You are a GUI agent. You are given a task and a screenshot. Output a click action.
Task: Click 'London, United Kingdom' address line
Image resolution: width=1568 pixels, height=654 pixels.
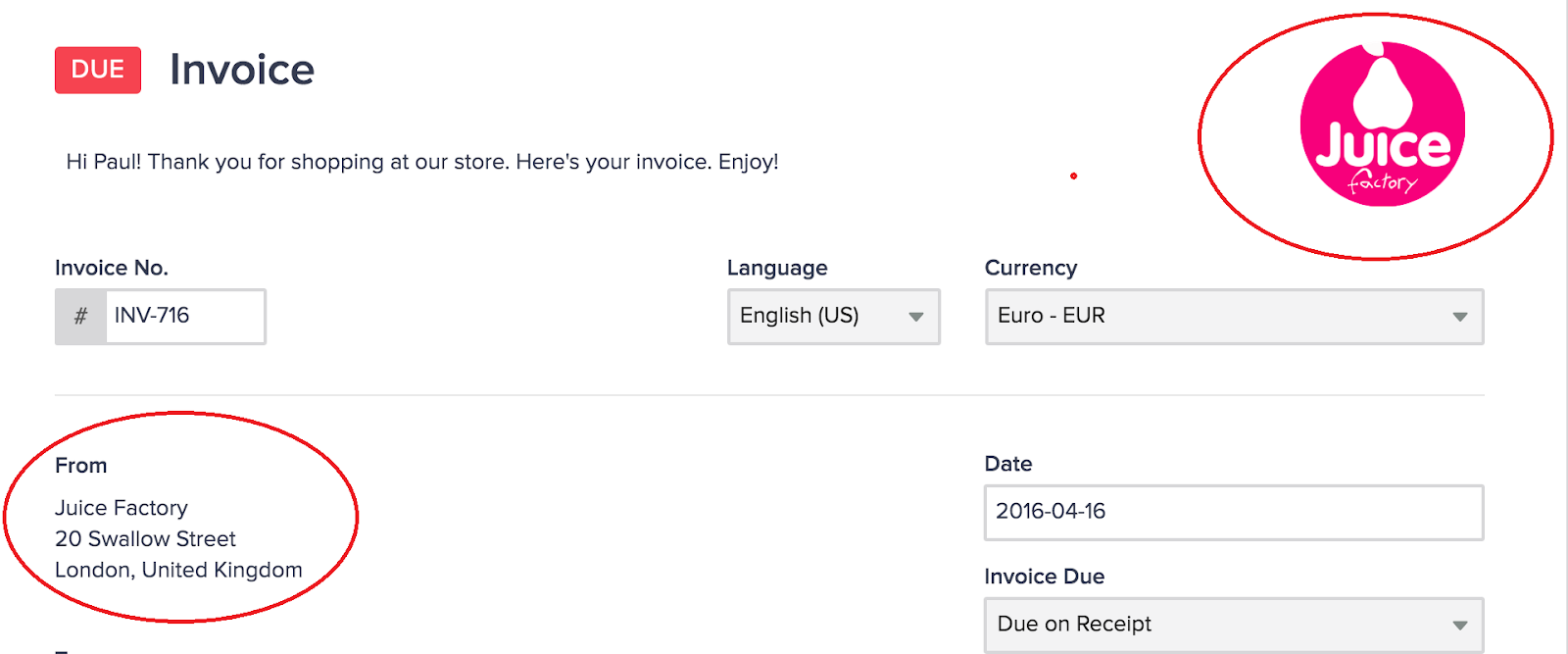click(178, 570)
